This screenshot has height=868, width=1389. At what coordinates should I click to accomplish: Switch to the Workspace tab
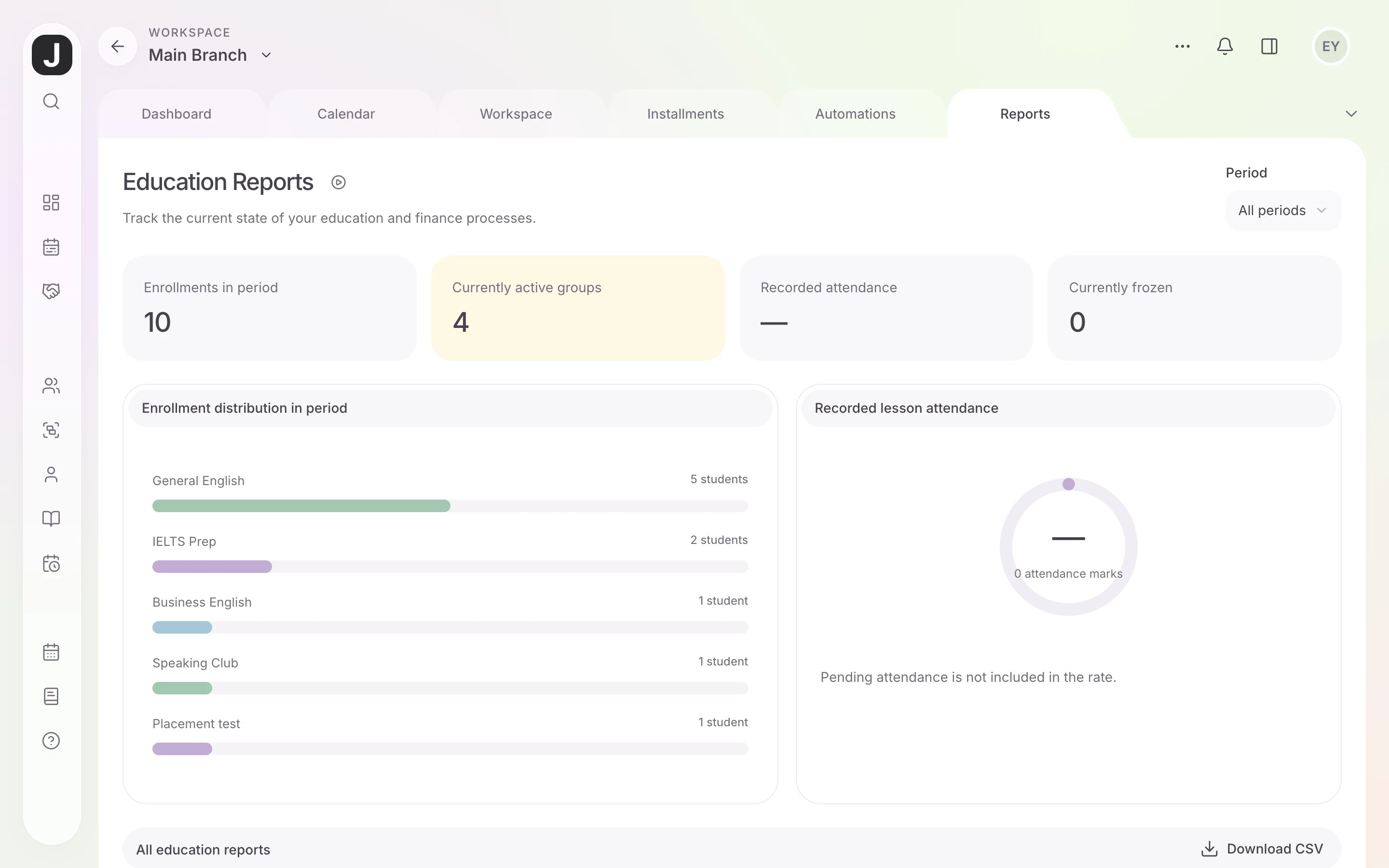[516, 114]
